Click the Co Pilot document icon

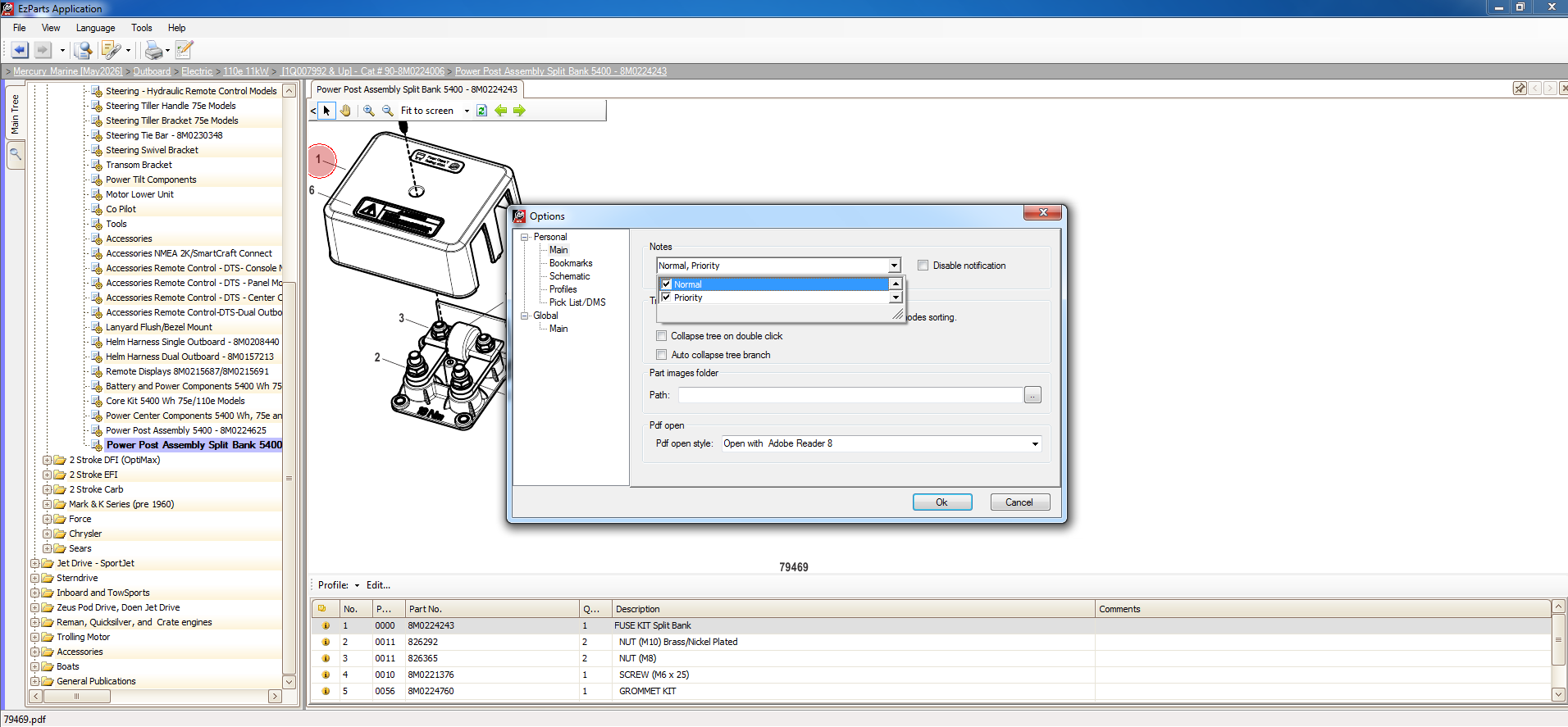[97, 209]
